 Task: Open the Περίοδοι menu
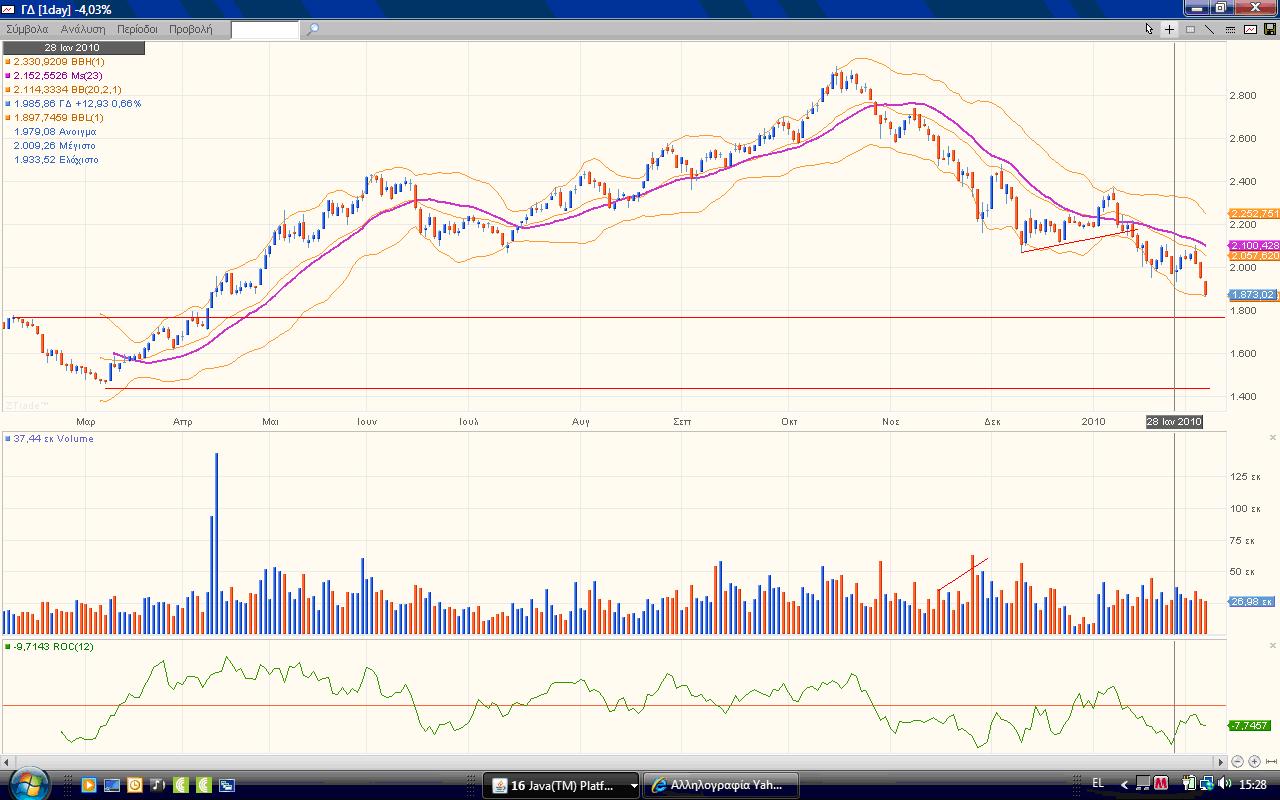(x=138, y=29)
